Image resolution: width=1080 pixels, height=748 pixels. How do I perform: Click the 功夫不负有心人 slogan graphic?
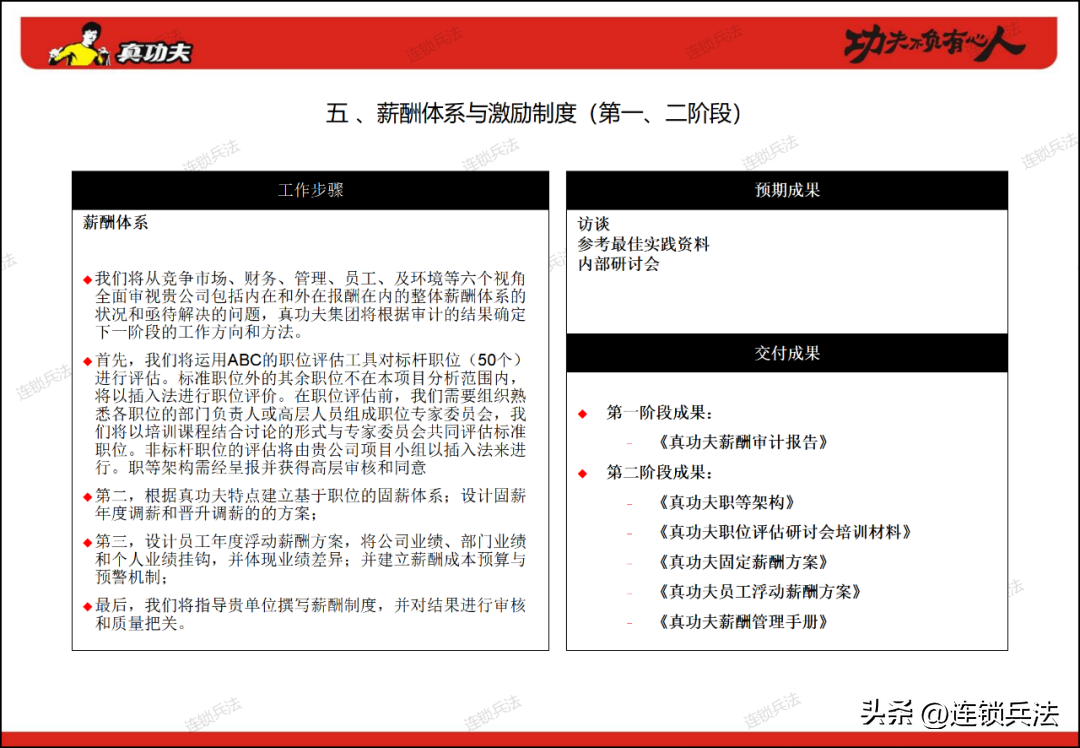click(935, 45)
